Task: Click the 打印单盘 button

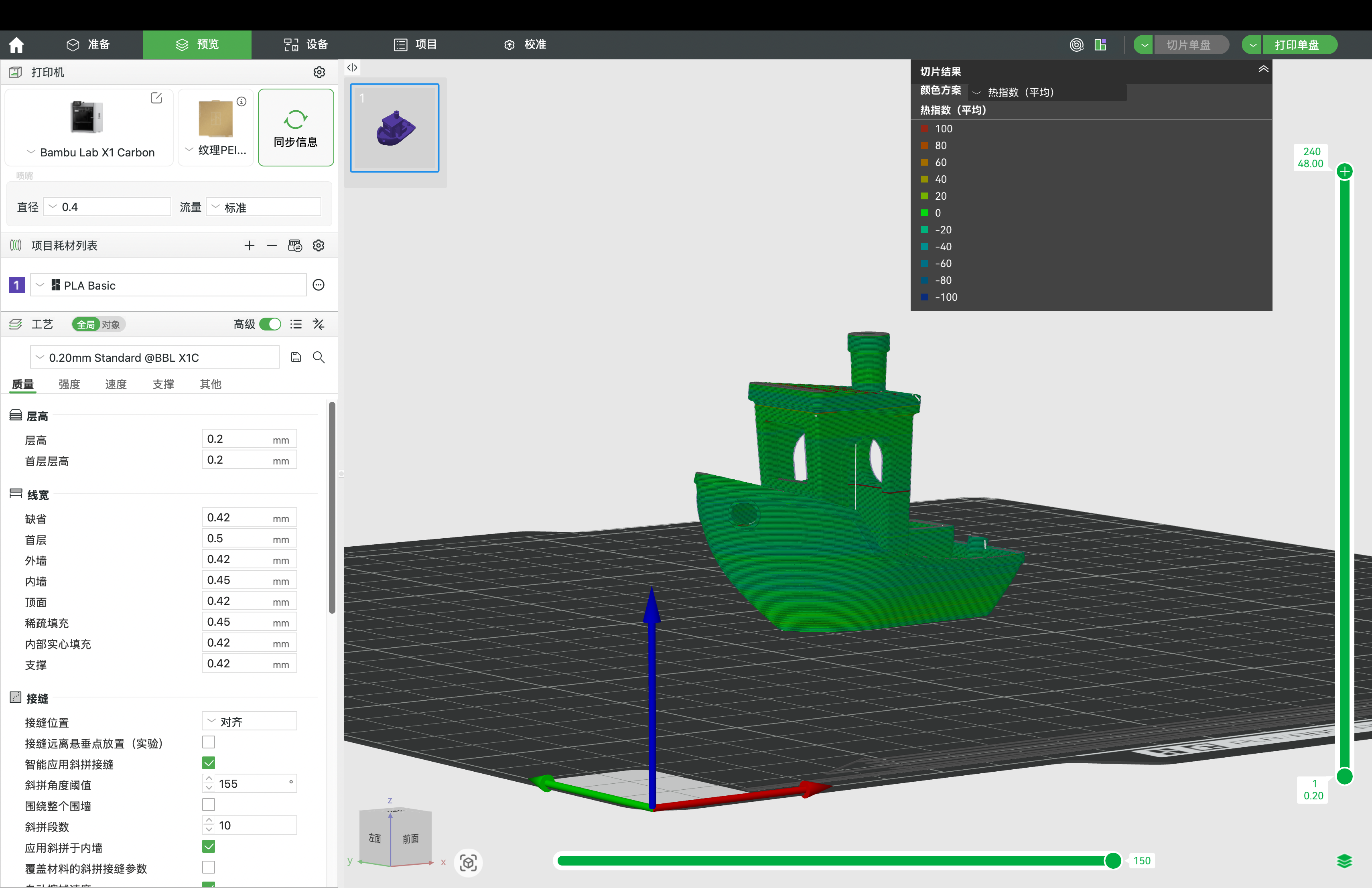Action: (x=1297, y=45)
